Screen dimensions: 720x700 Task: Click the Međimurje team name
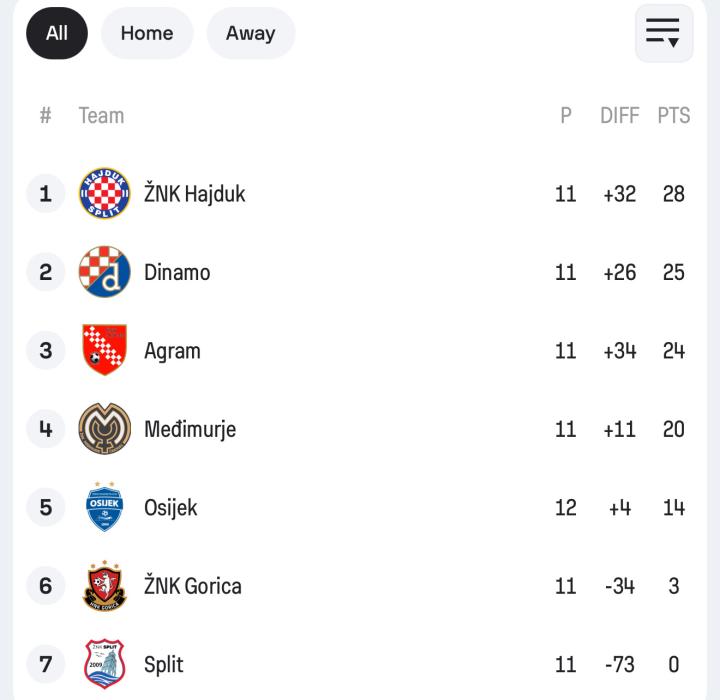pos(190,429)
